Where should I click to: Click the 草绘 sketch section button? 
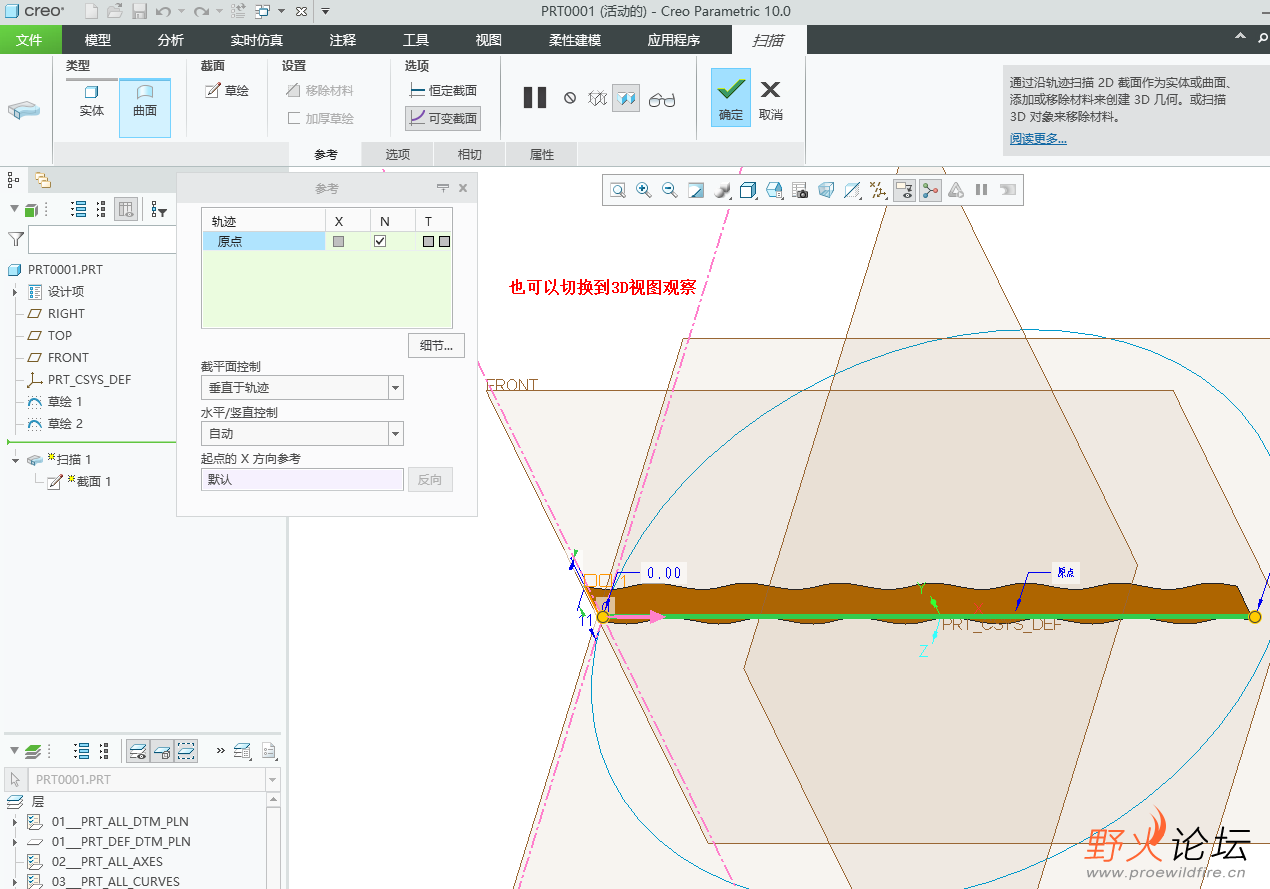[227, 90]
